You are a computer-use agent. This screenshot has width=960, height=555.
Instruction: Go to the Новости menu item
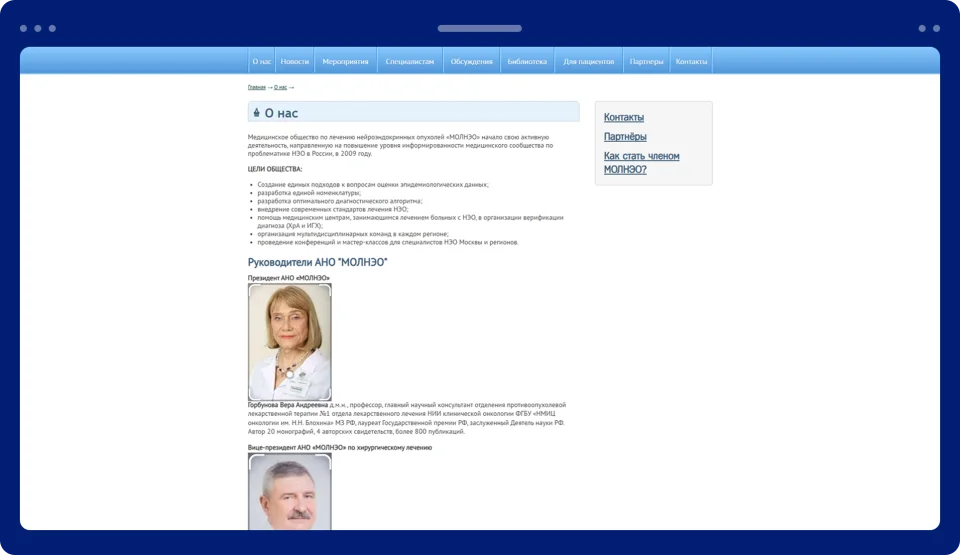(x=294, y=61)
